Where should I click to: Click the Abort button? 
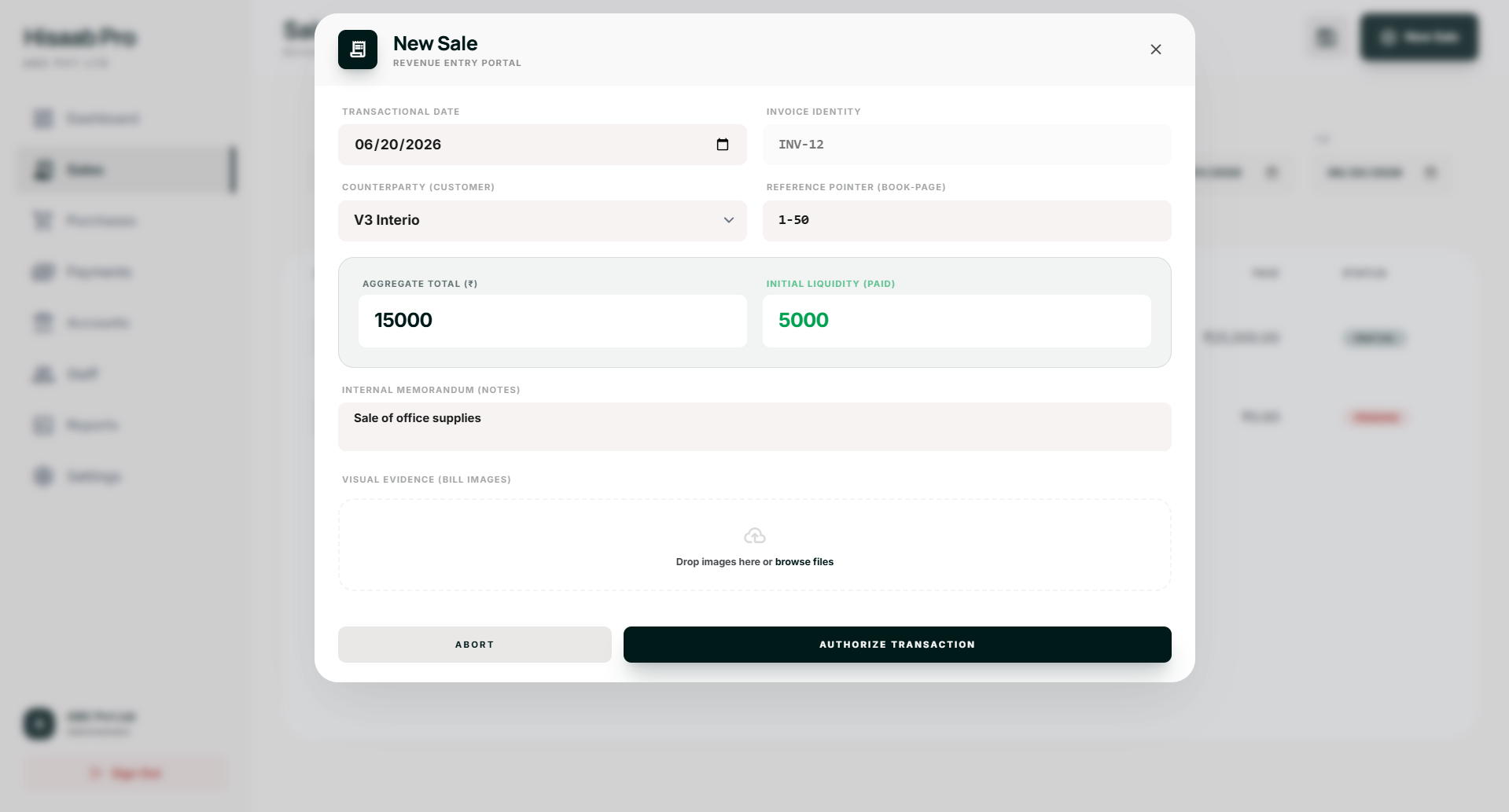pyautogui.click(x=475, y=645)
